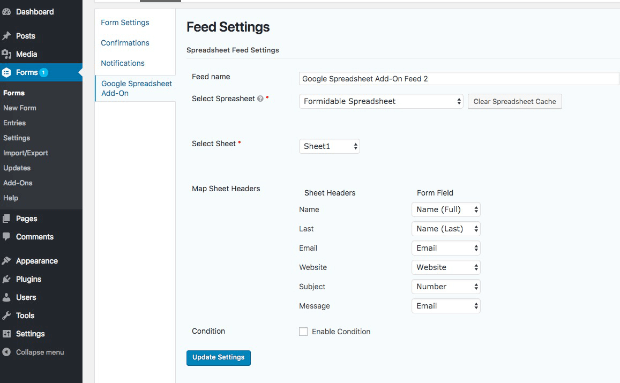The height and width of the screenshot is (383, 620).
Task: Open the form field dropdown for Subject header
Action: [446, 287]
